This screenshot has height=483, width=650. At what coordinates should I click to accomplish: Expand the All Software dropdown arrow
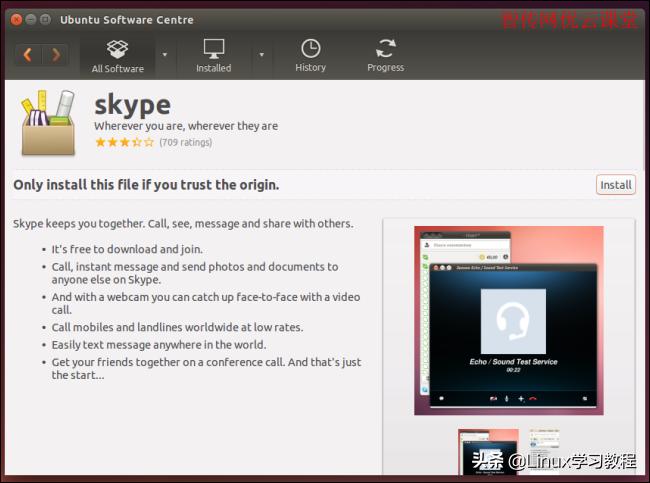[x=164, y=55]
